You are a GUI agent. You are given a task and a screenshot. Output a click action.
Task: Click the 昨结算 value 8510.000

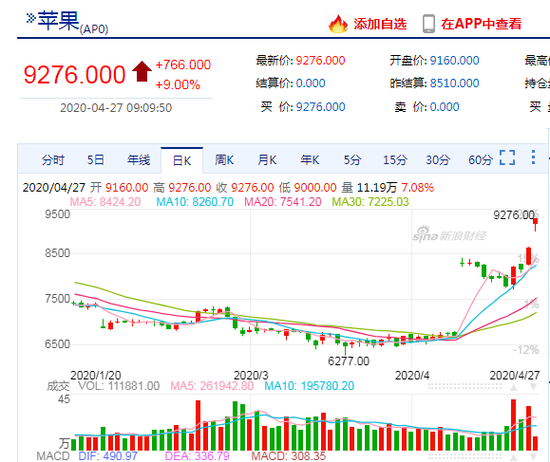click(x=455, y=83)
